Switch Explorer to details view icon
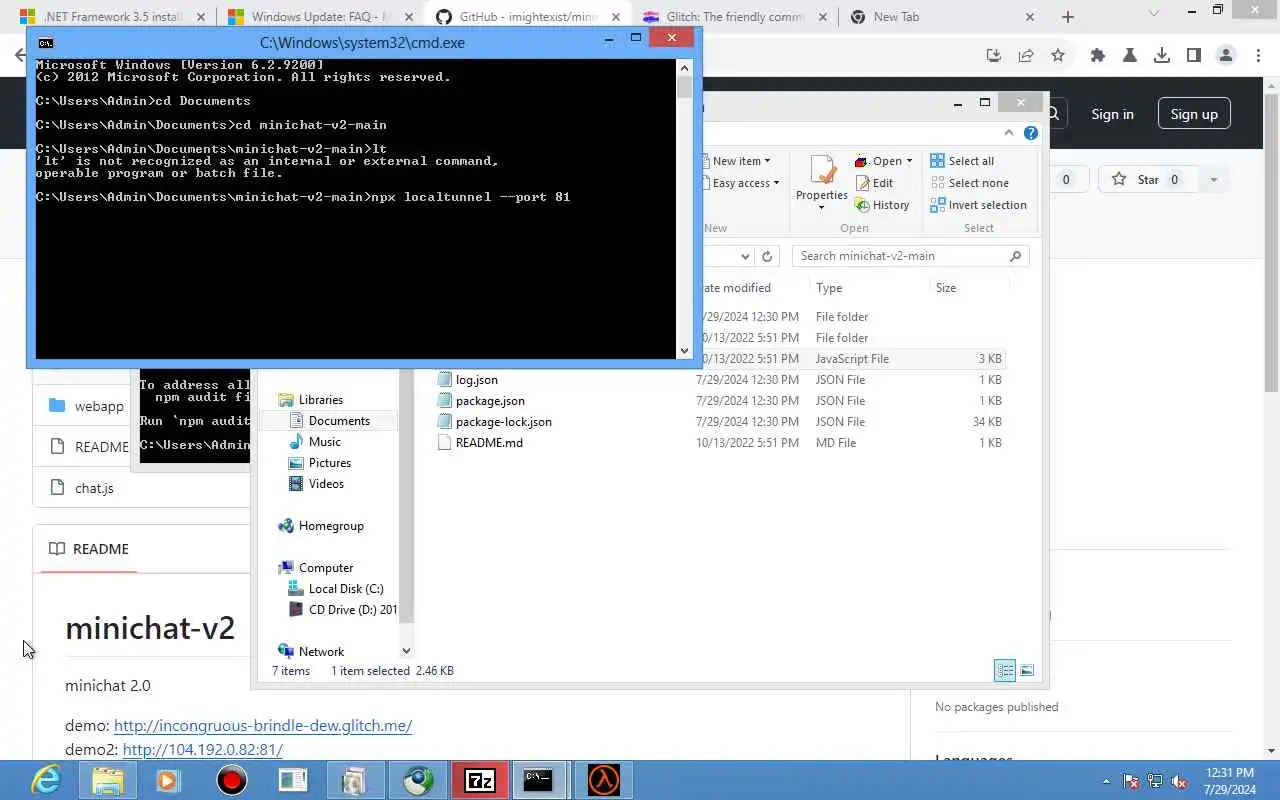This screenshot has height=800, width=1280. click(1005, 670)
